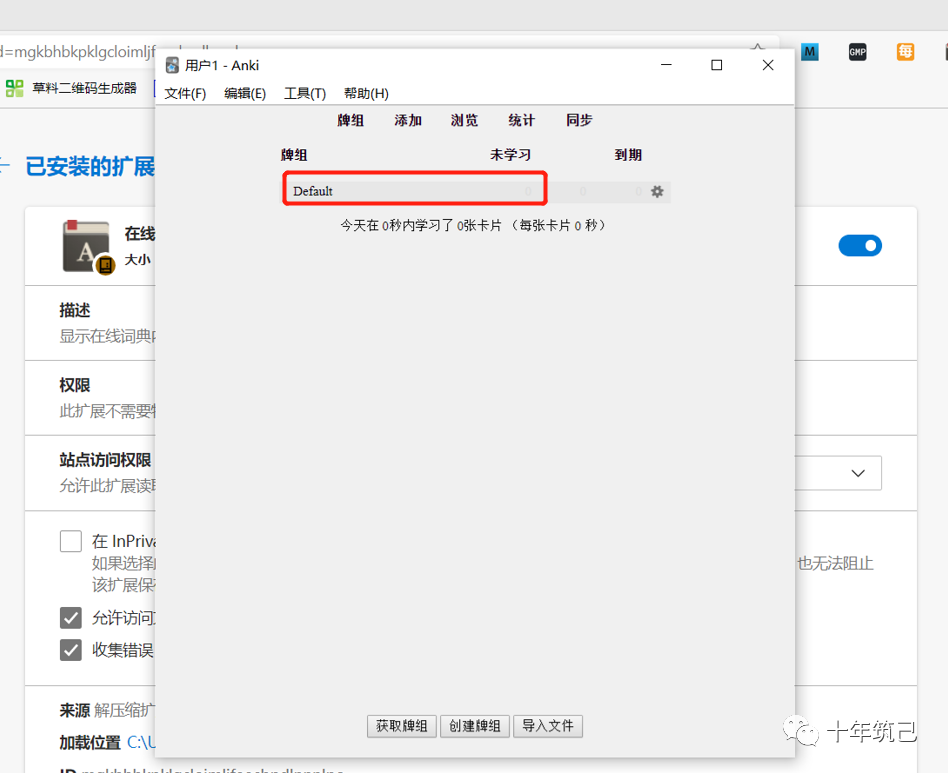The width and height of the screenshot is (948, 773).
Task: Maximize the Anki window
Action: [x=716, y=65]
